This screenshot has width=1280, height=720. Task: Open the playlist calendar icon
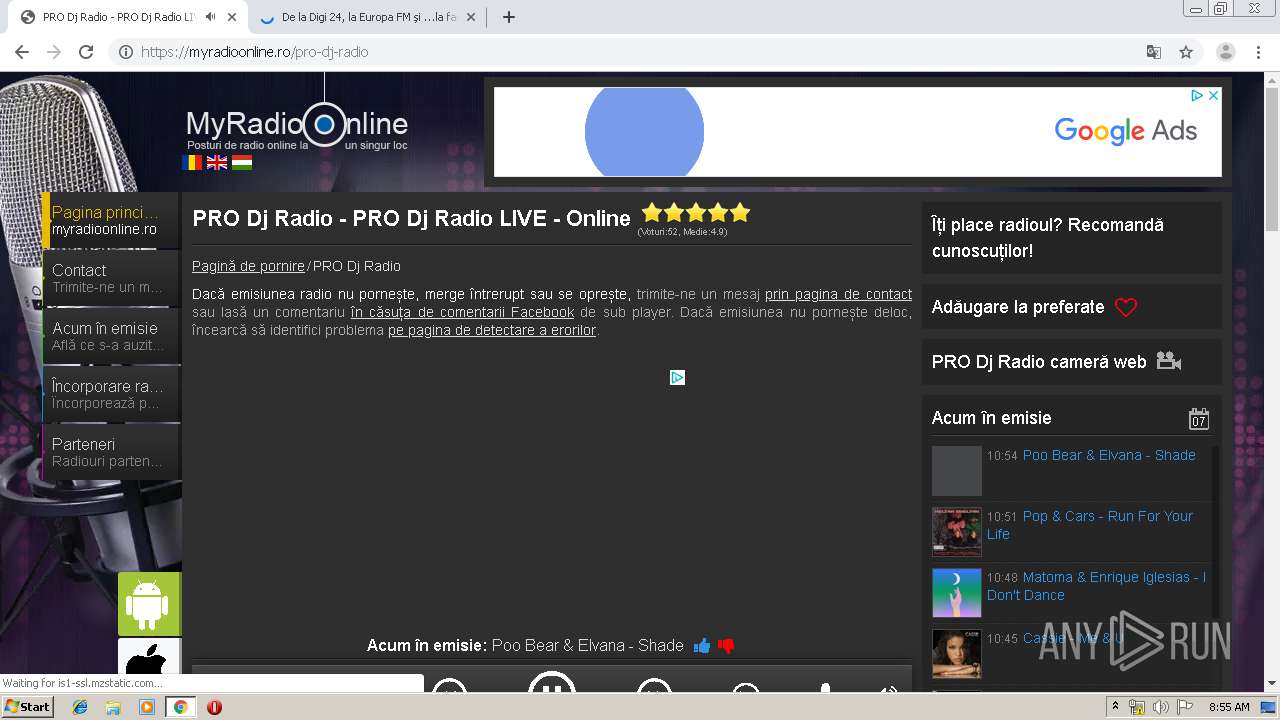1199,419
